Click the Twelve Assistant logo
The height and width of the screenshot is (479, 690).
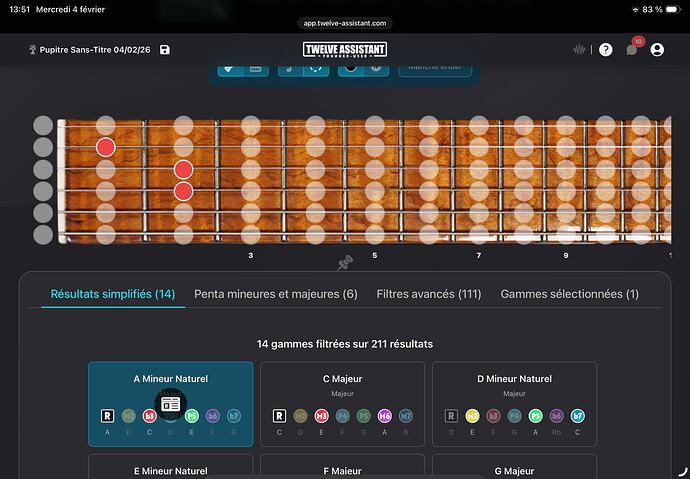point(345,50)
